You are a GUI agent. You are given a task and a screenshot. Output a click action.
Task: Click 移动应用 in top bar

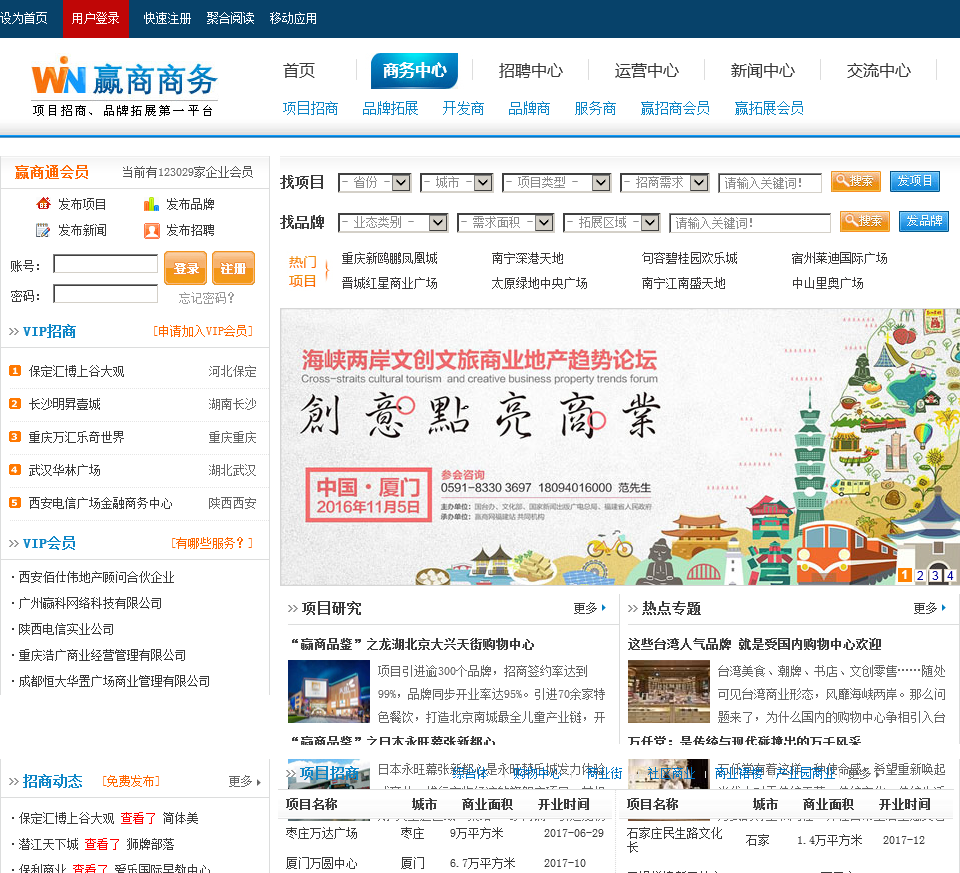(x=293, y=18)
